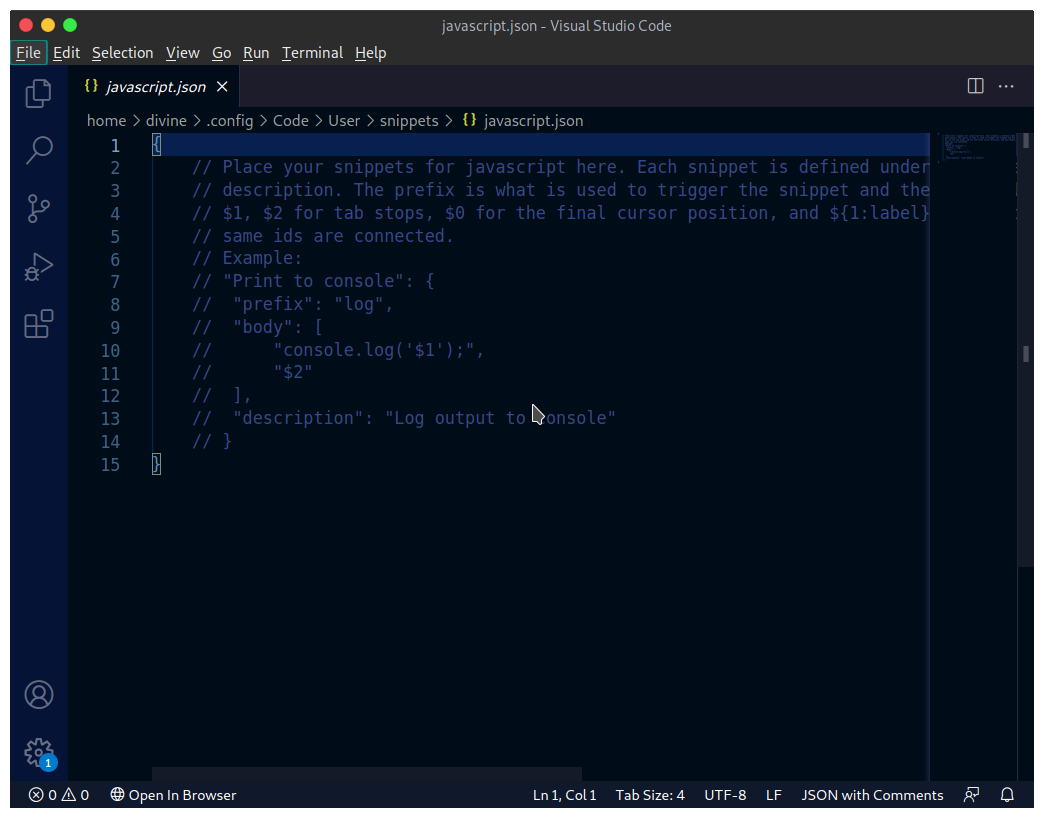
Task: Place cursor on "Example:" comment line
Action: pos(247,258)
